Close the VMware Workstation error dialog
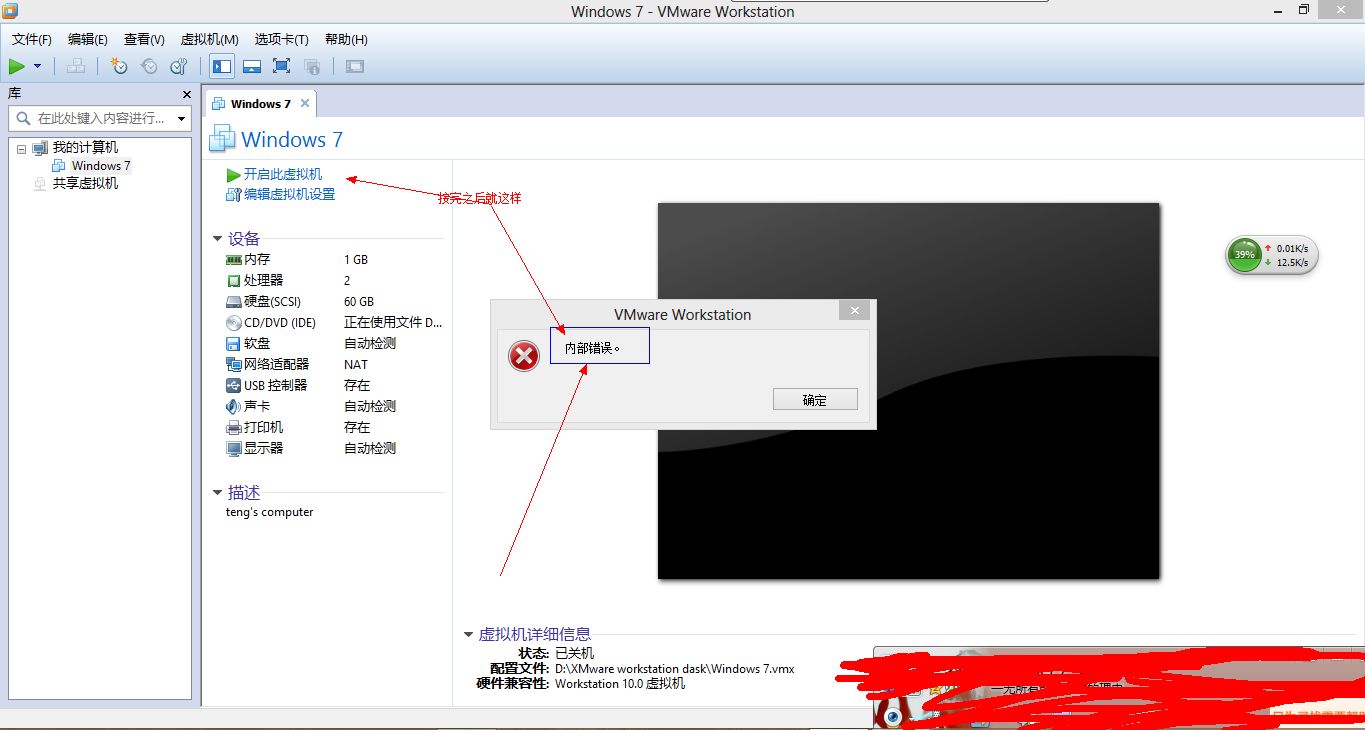Viewport: 1365px width, 730px height. (854, 311)
